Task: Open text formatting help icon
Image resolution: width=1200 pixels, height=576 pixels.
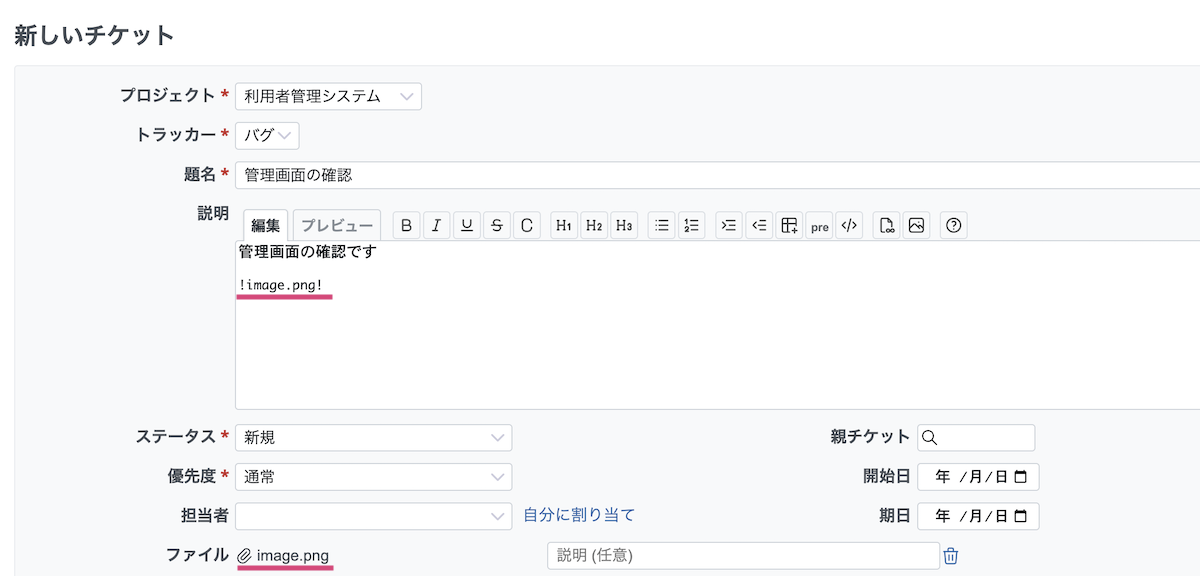Action: tap(954, 225)
